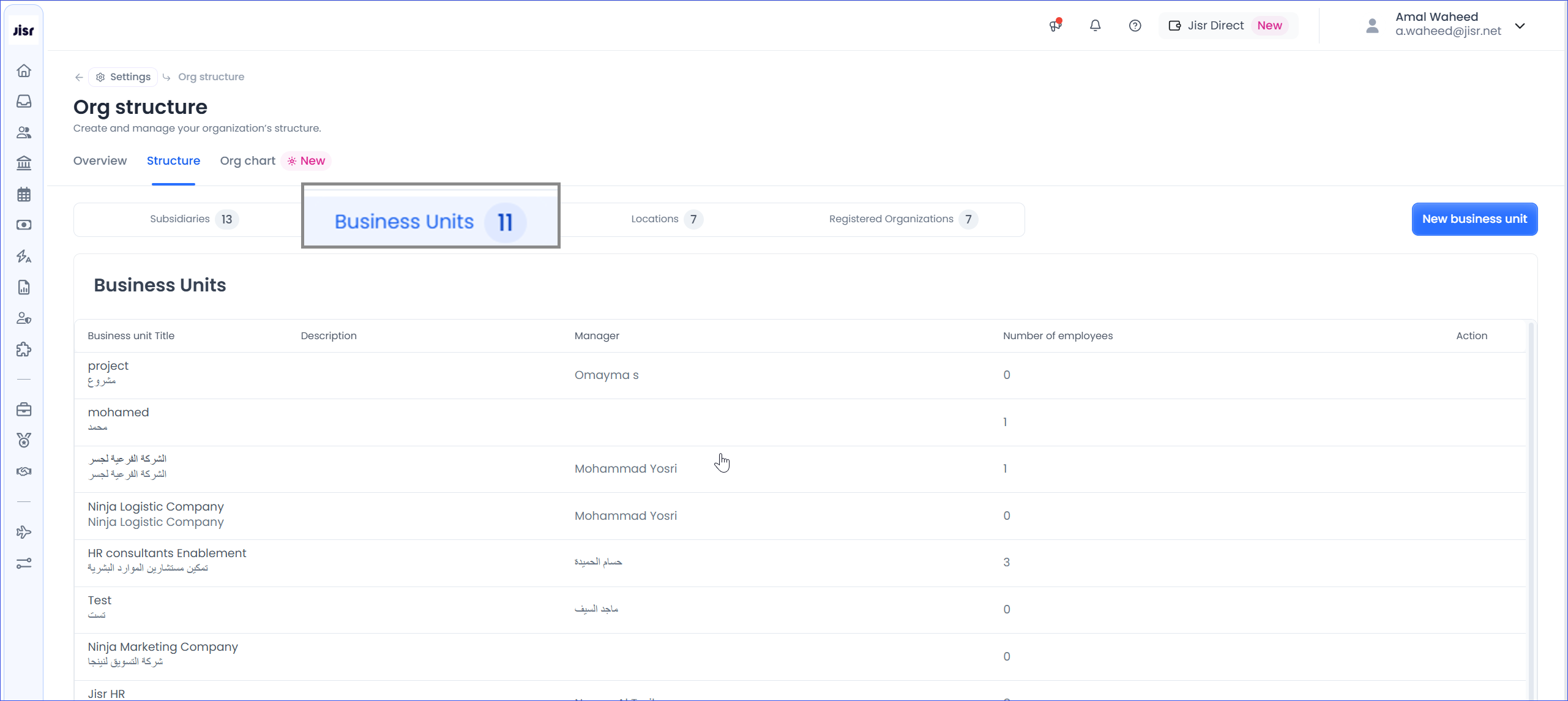The image size is (1568, 701).
Task: Open the Inbox tray icon in sidebar
Action: (x=24, y=101)
